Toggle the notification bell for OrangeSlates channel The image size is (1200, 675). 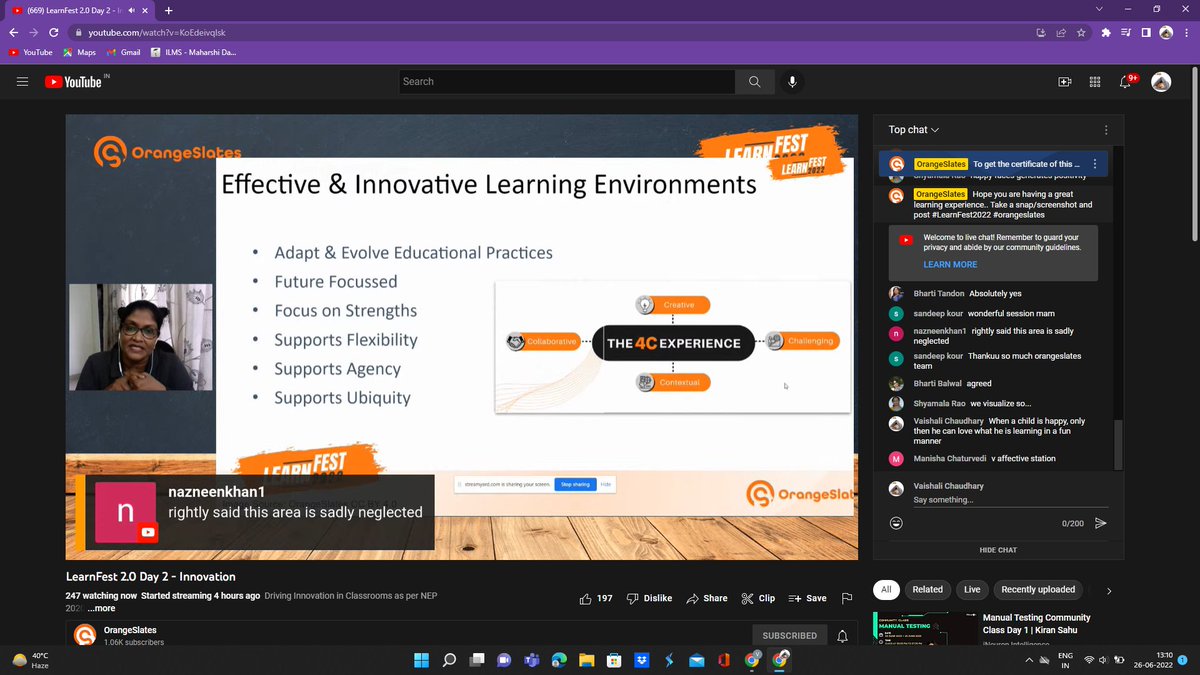click(841, 634)
